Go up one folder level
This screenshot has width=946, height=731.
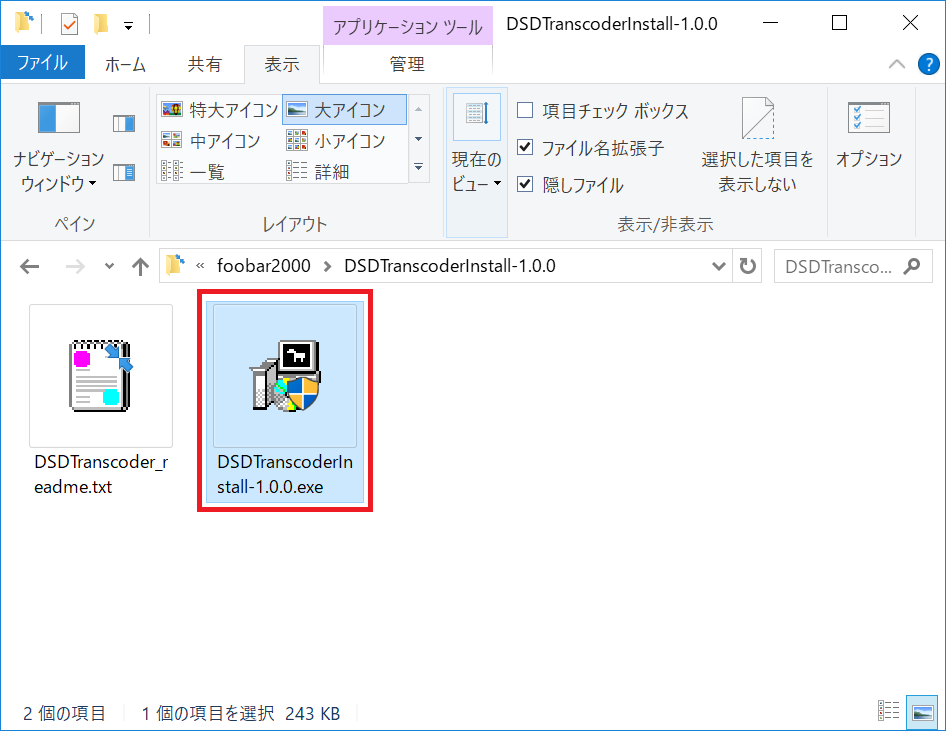141,266
